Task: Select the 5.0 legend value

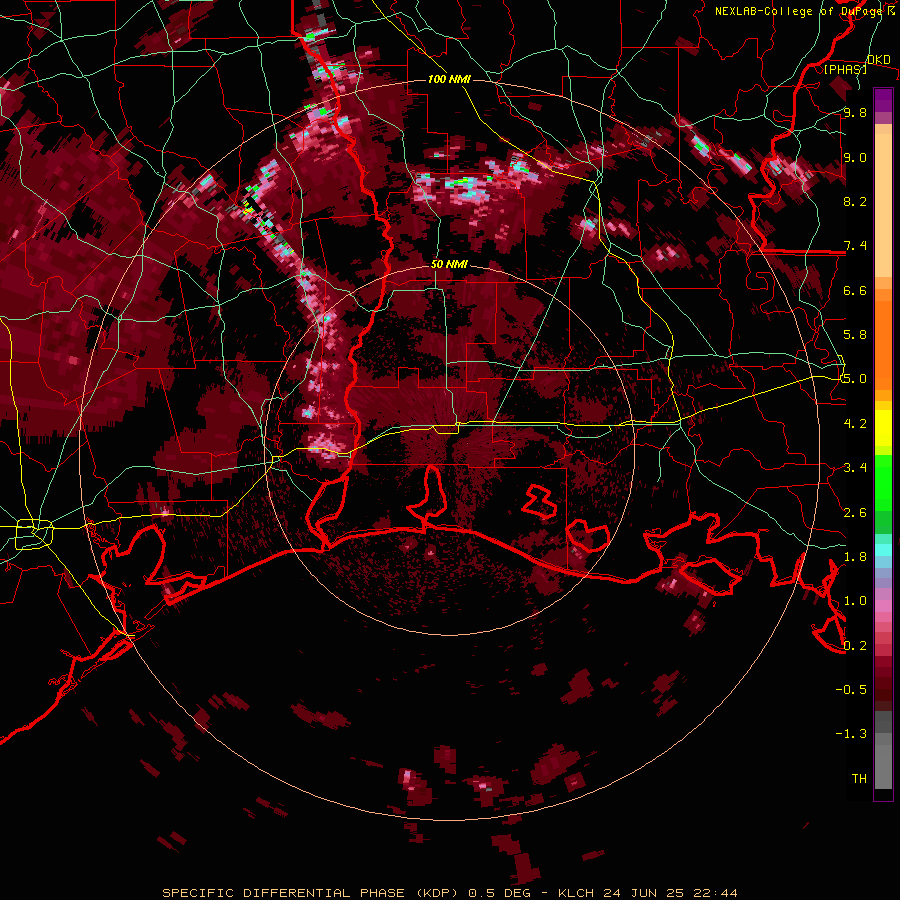Action: click(x=855, y=379)
